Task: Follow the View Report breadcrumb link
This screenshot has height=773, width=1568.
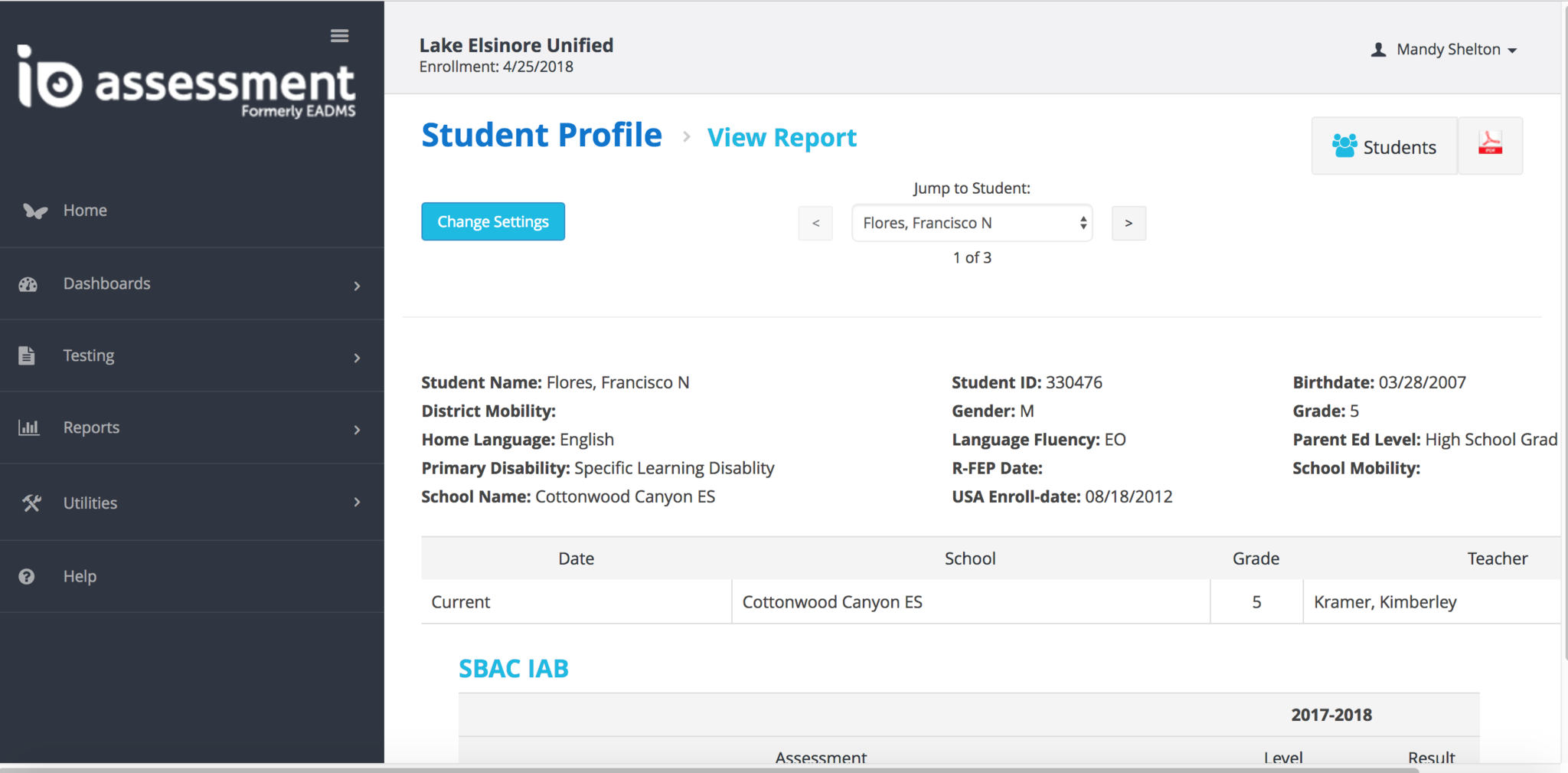Action: pos(781,138)
